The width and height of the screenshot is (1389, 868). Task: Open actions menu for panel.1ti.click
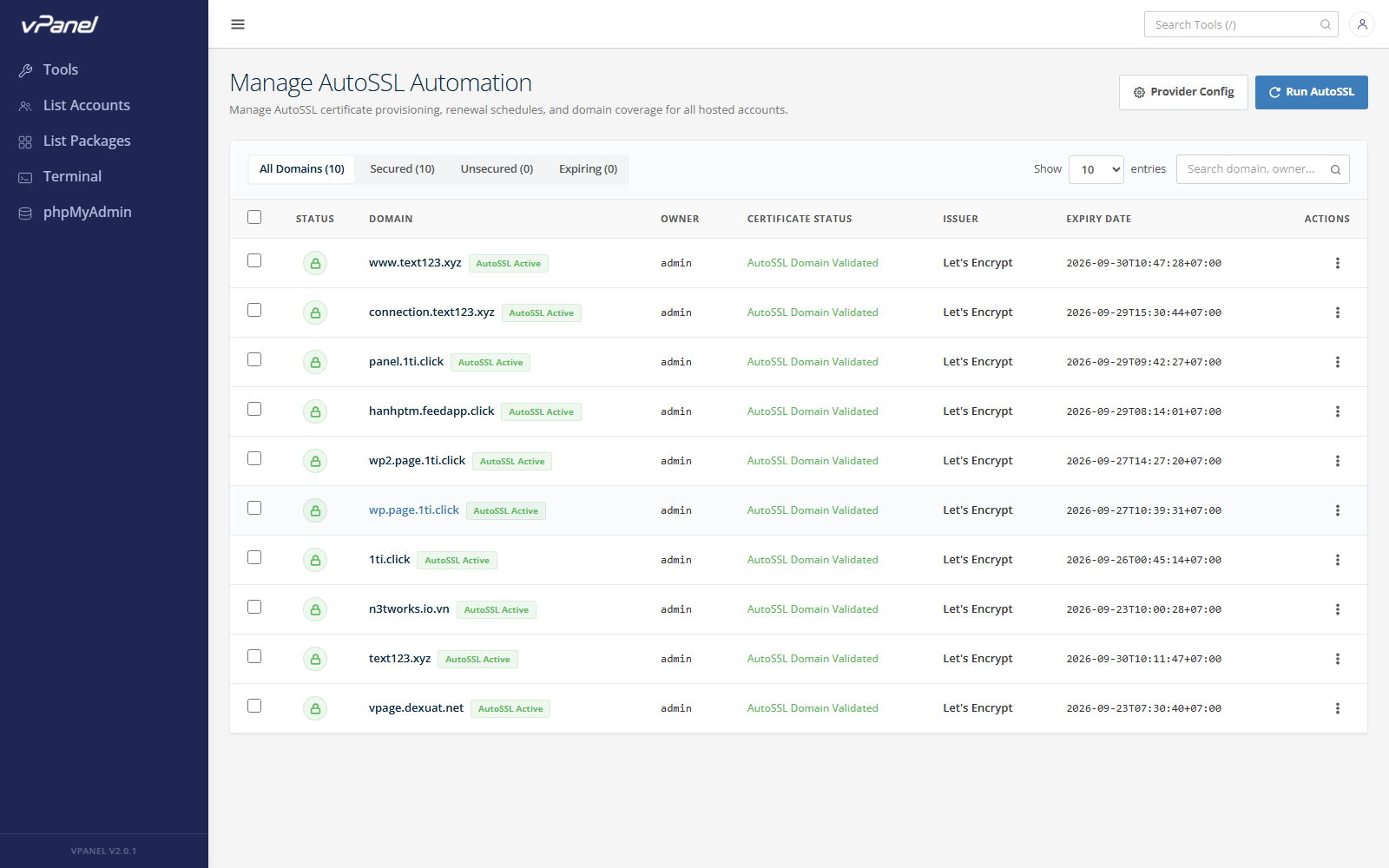pyautogui.click(x=1337, y=362)
